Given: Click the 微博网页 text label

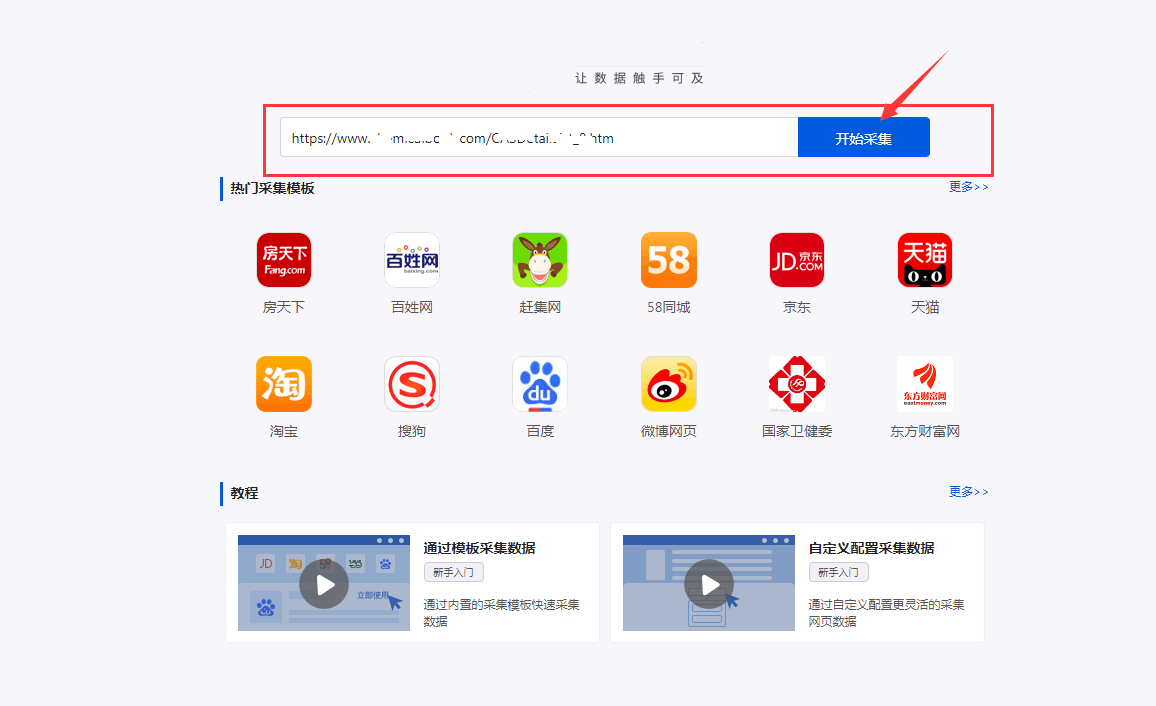Looking at the screenshot, I should [x=669, y=431].
